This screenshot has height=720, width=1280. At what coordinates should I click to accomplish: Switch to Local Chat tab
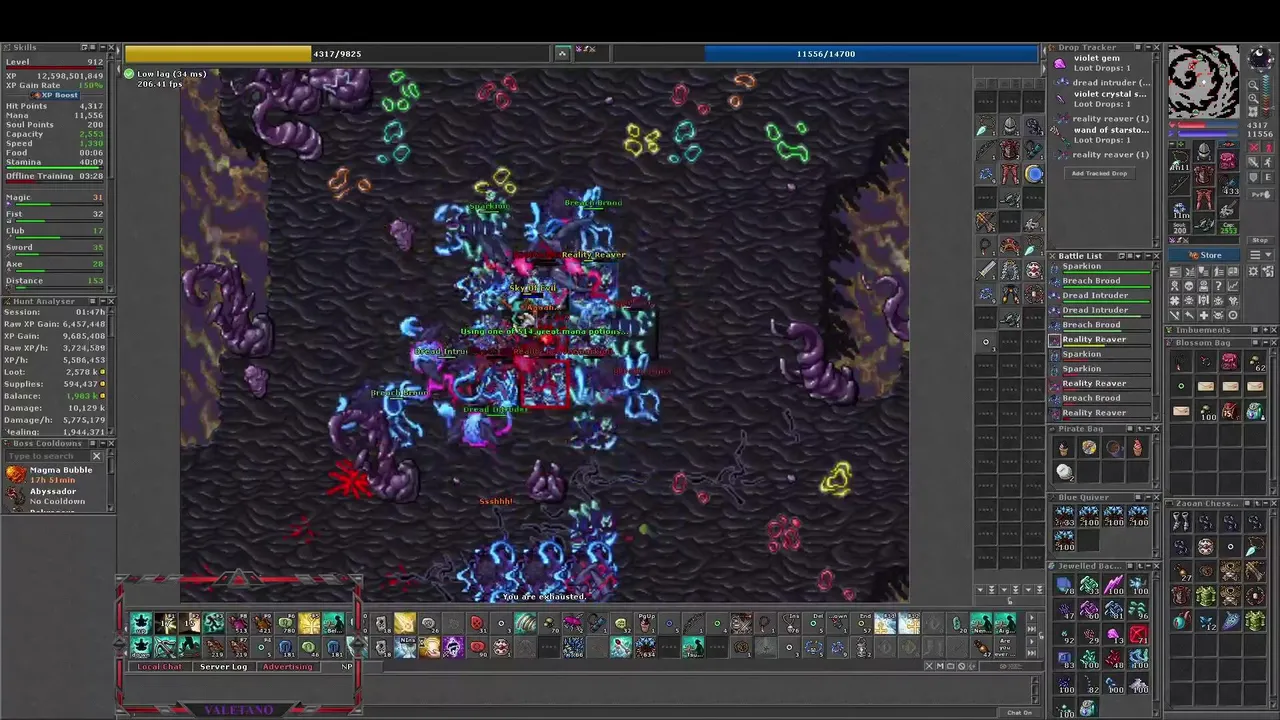click(160, 667)
